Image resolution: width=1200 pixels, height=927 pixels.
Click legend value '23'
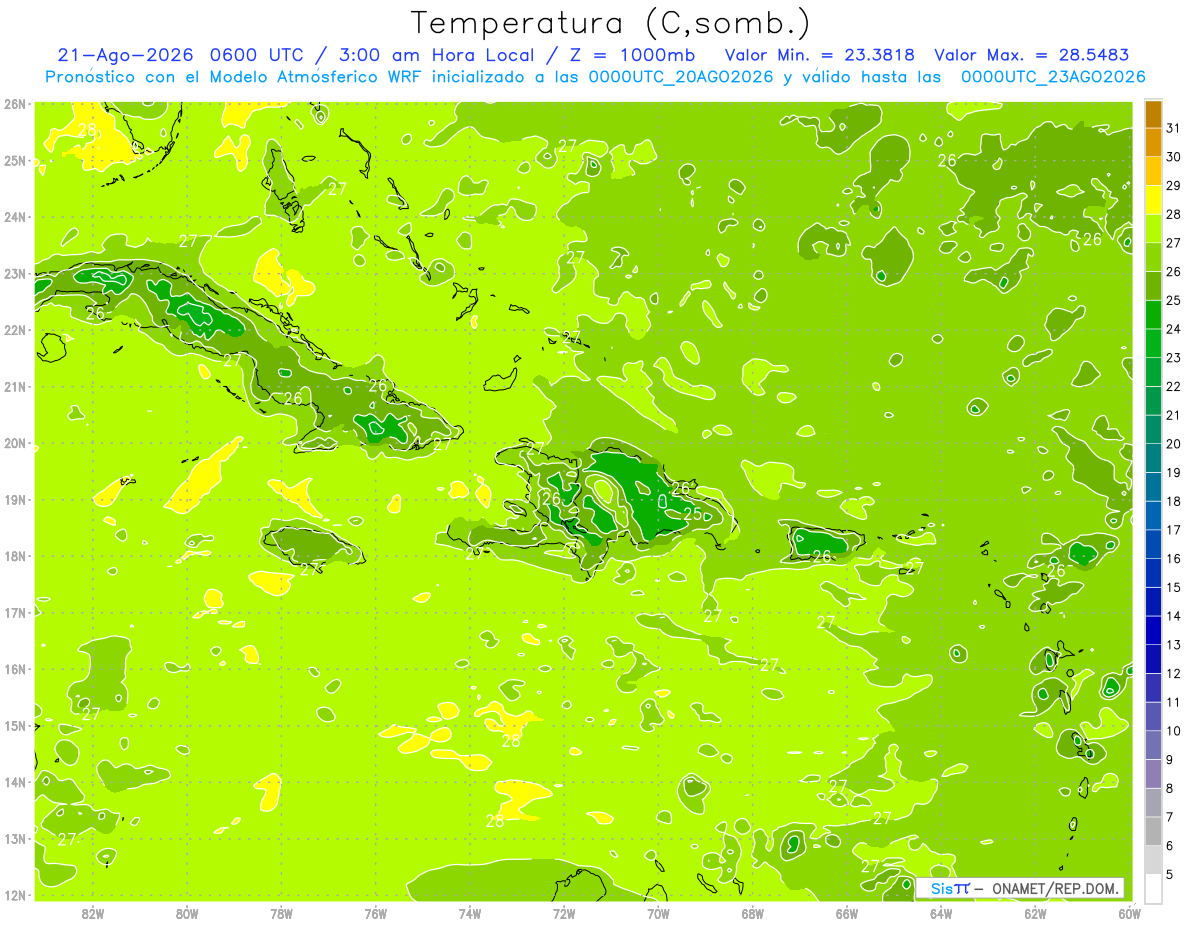(x=1173, y=358)
